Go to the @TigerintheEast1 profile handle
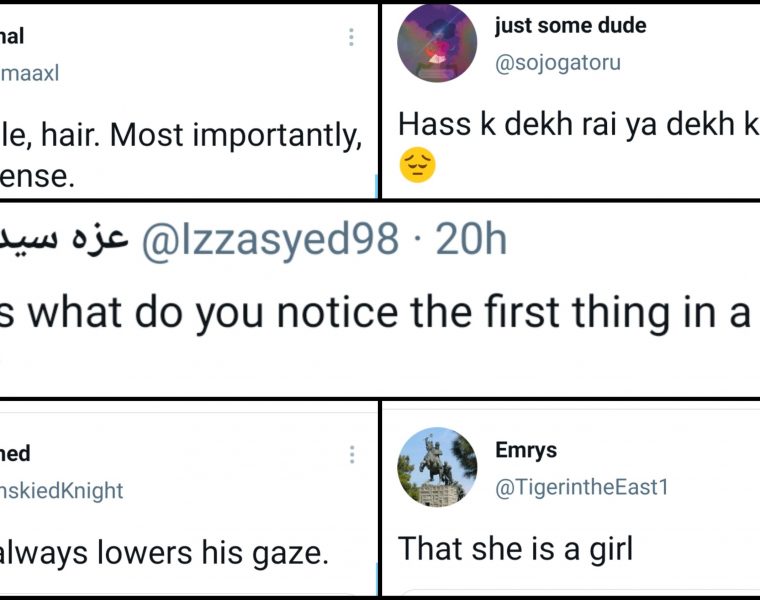Viewport: 760px width, 600px height. click(x=581, y=487)
